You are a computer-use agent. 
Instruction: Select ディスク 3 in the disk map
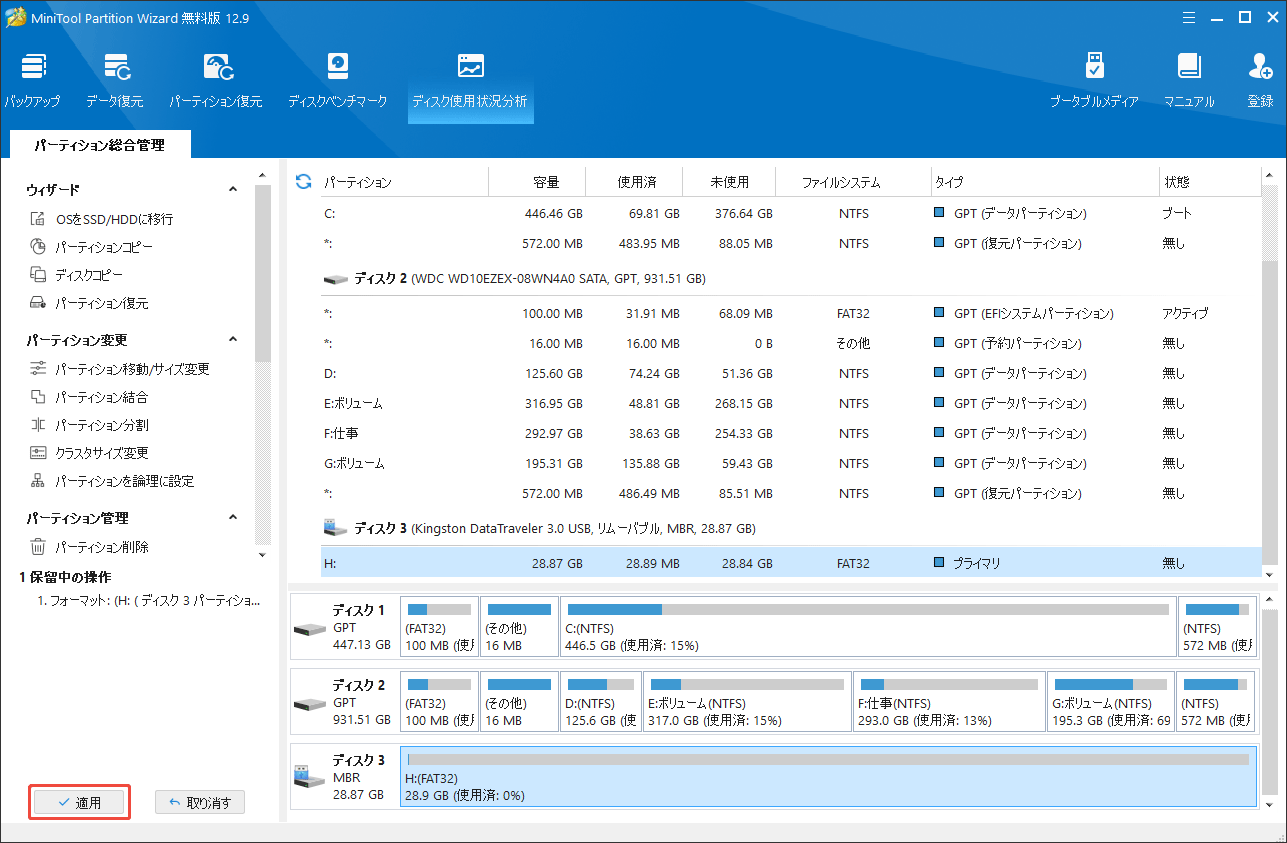[x=344, y=776]
